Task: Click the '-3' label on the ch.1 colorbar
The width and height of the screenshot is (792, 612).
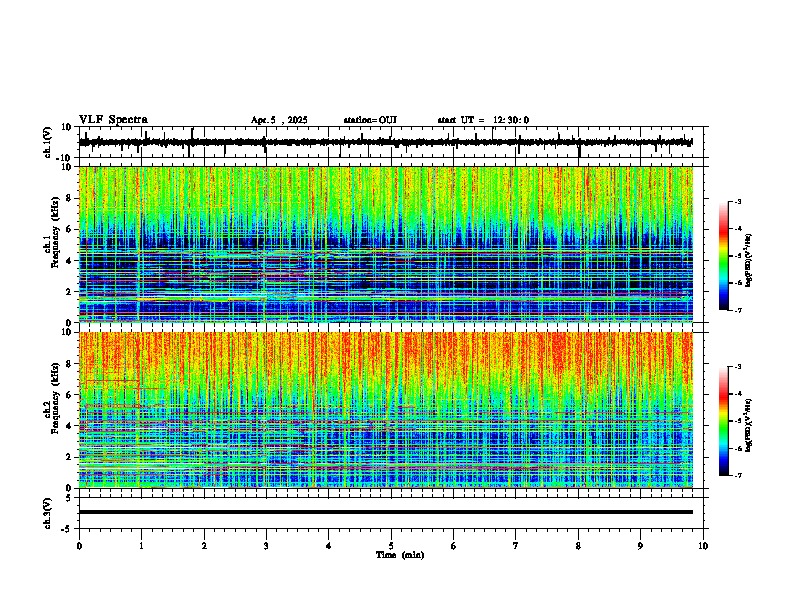Action: tap(737, 201)
